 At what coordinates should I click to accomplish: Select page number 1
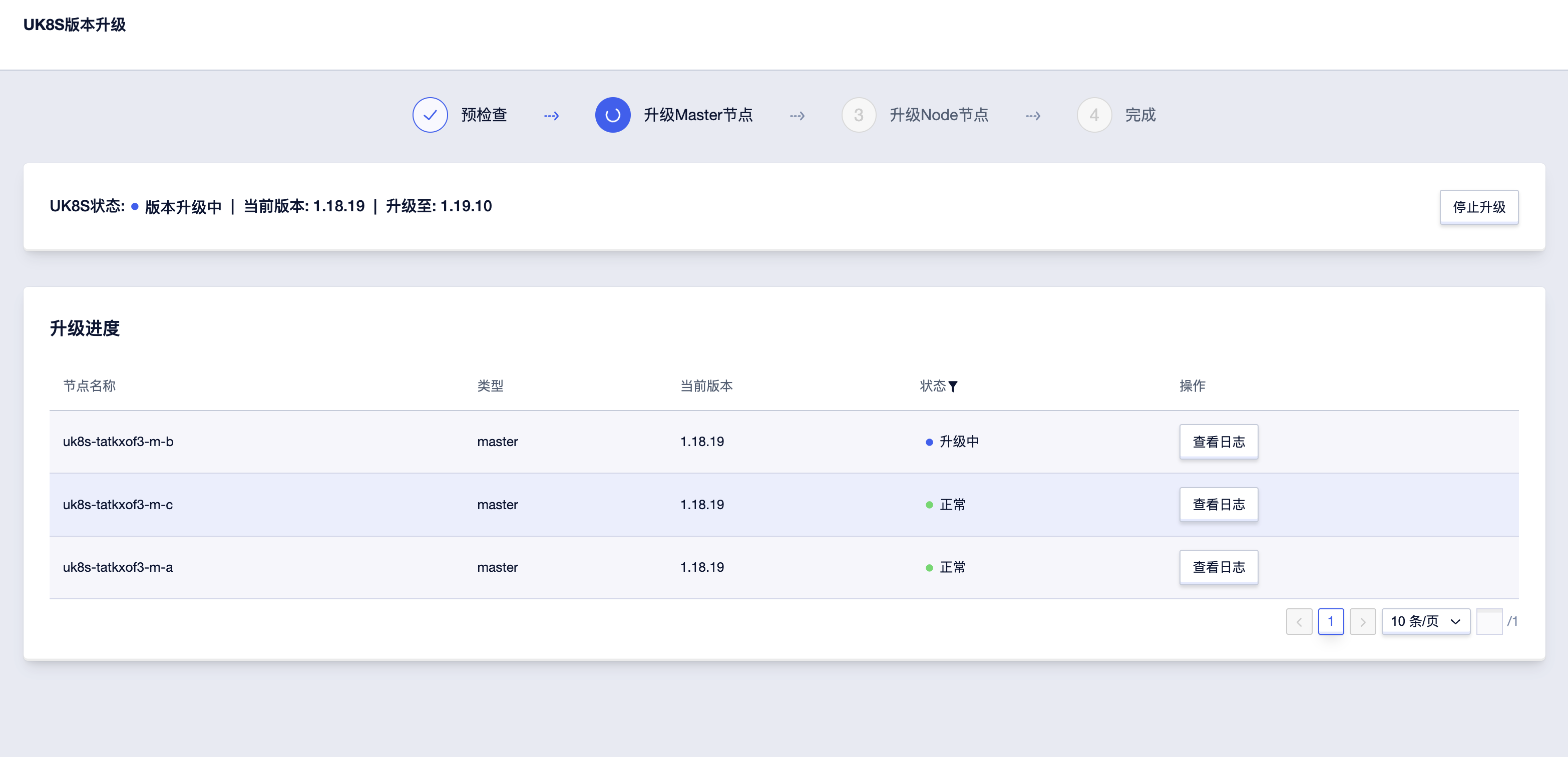1331,621
